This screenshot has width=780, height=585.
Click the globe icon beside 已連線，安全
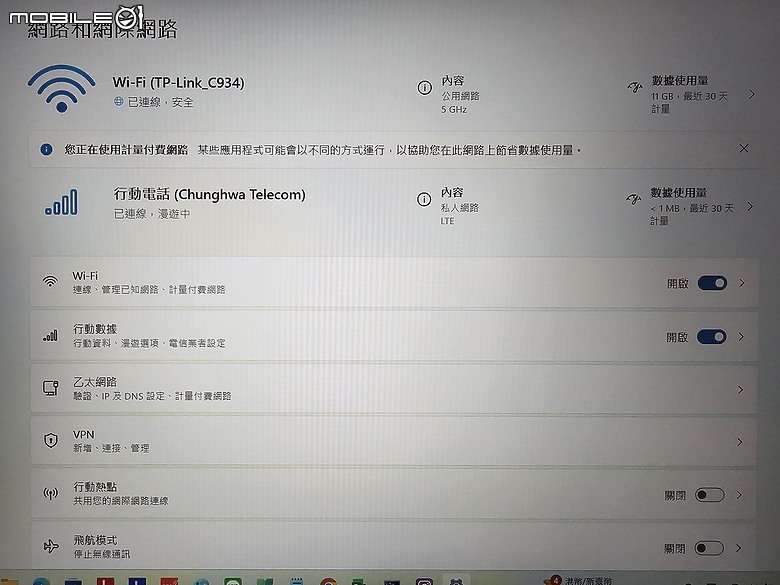(x=118, y=101)
